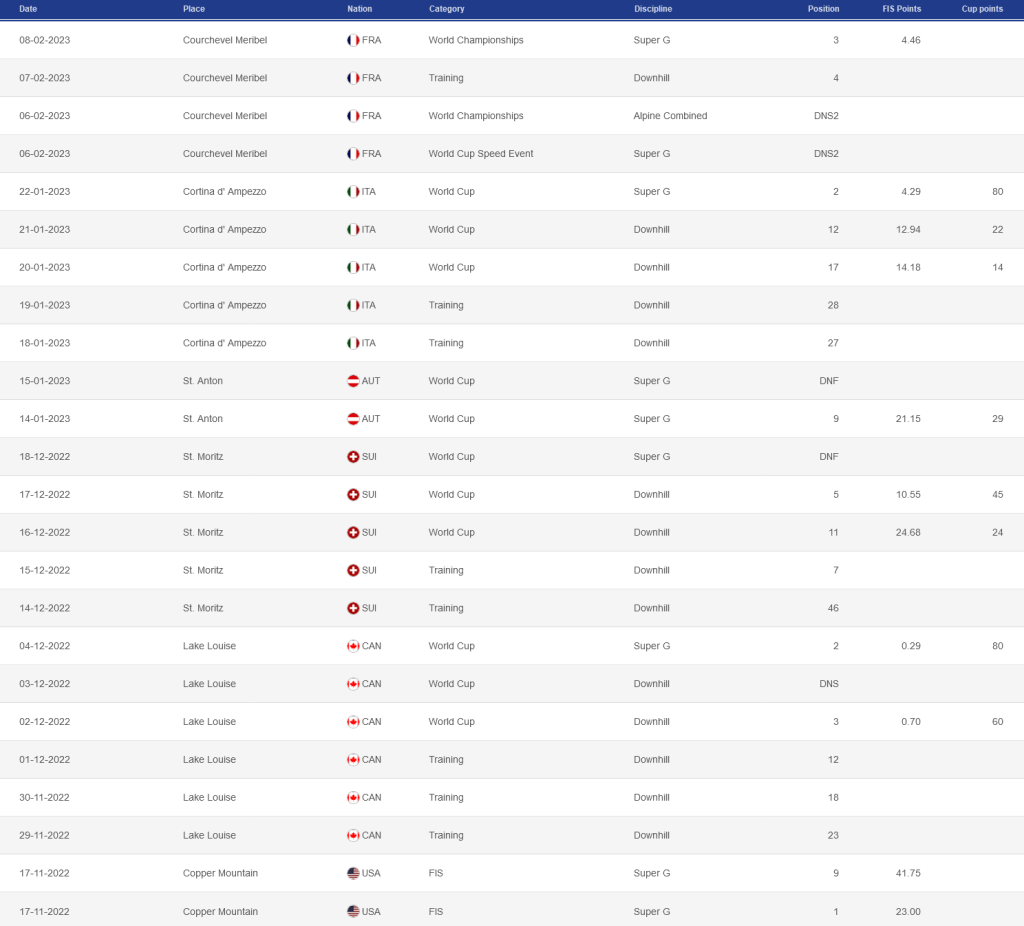Click the Austria flag in the 15-01-2023 row
Viewport: 1024px width, 926px height.
pos(353,381)
